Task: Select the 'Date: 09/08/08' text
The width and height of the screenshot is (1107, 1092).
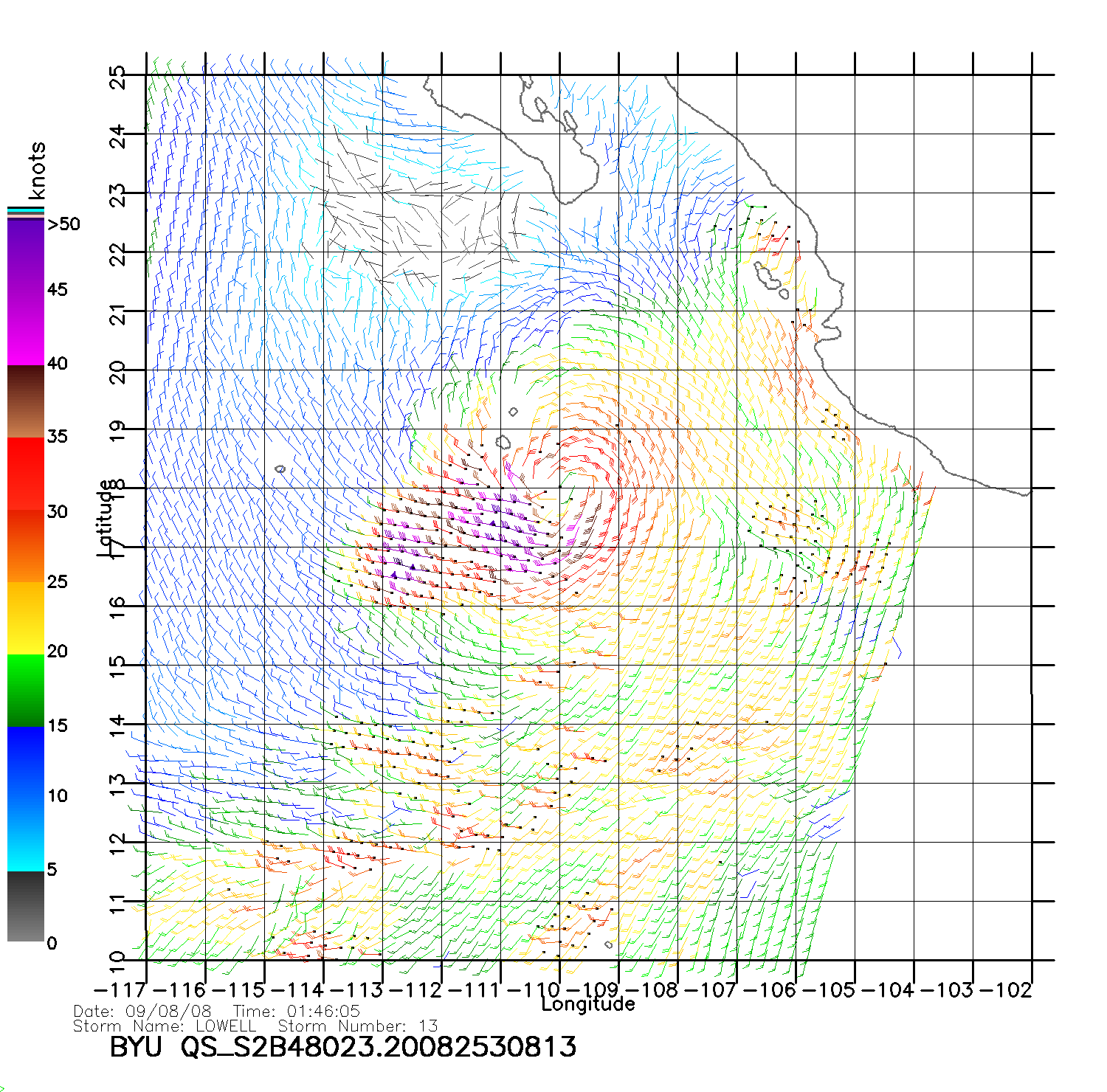Action: tap(142, 1012)
